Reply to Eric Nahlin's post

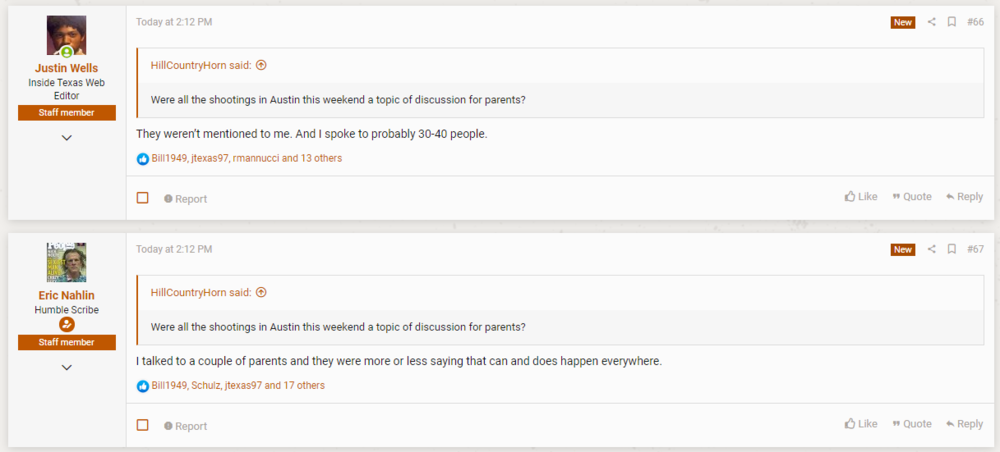(964, 424)
